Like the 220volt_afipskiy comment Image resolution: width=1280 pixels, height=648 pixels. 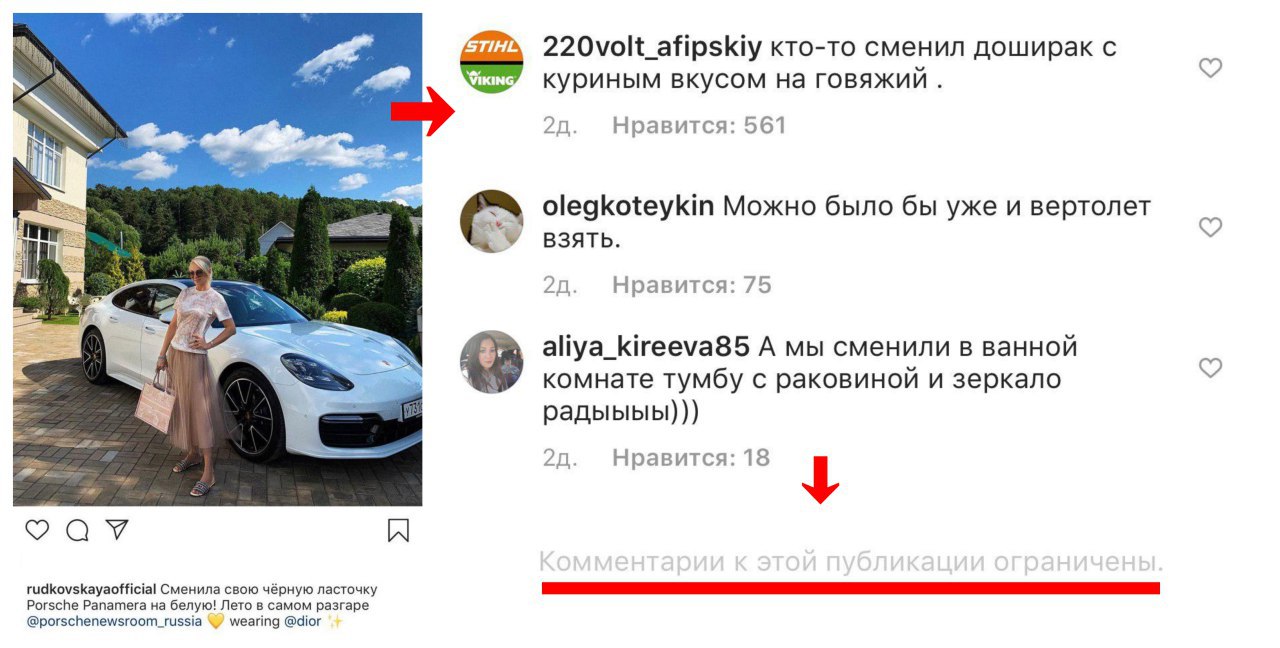pyautogui.click(x=1210, y=68)
